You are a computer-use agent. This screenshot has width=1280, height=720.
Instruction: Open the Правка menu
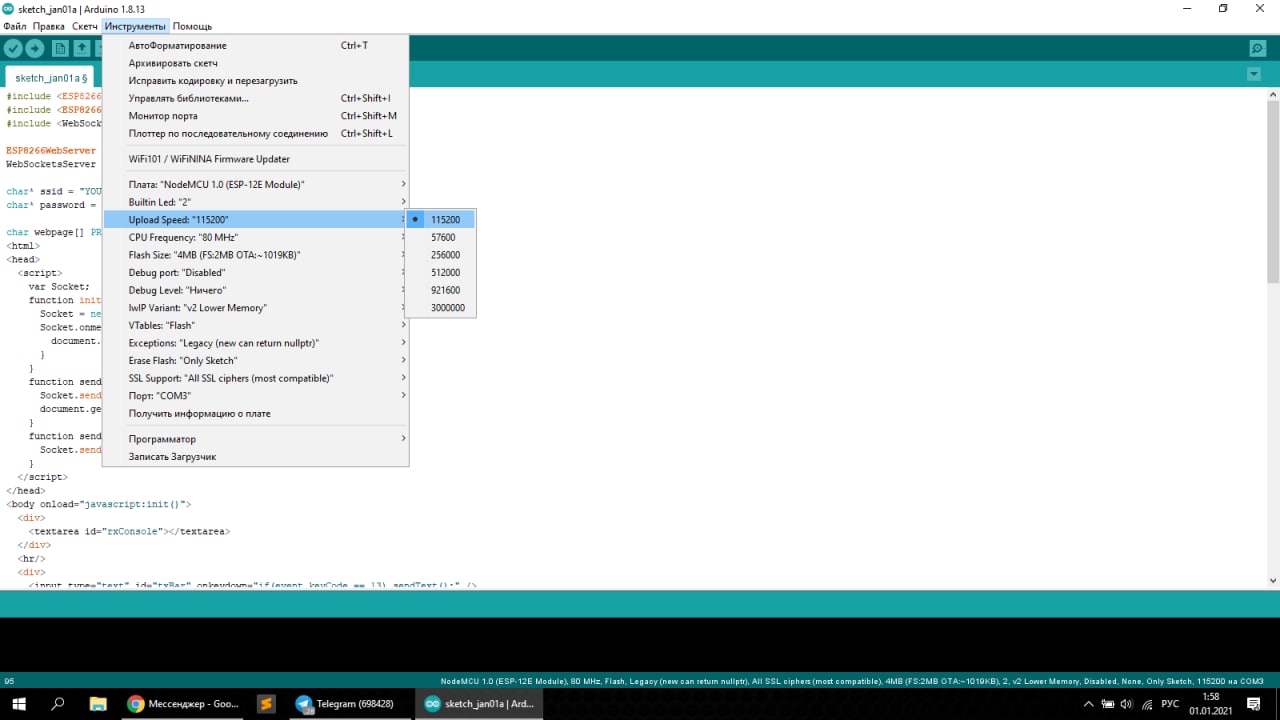[49, 26]
